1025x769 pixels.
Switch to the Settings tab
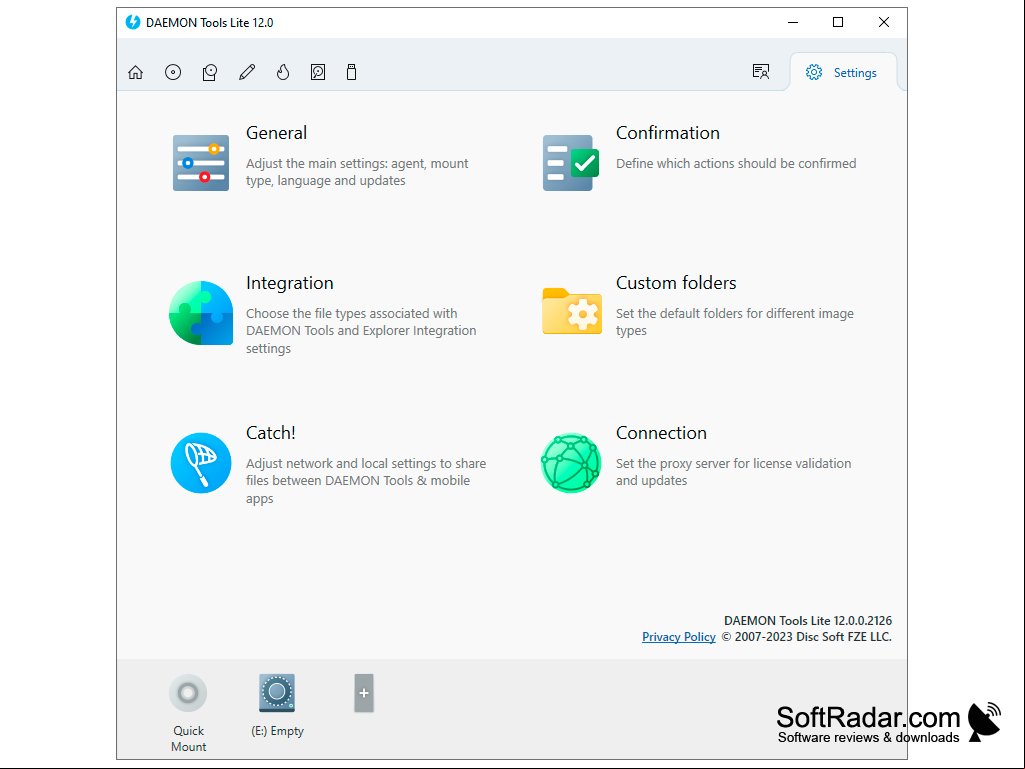[x=843, y=73]
